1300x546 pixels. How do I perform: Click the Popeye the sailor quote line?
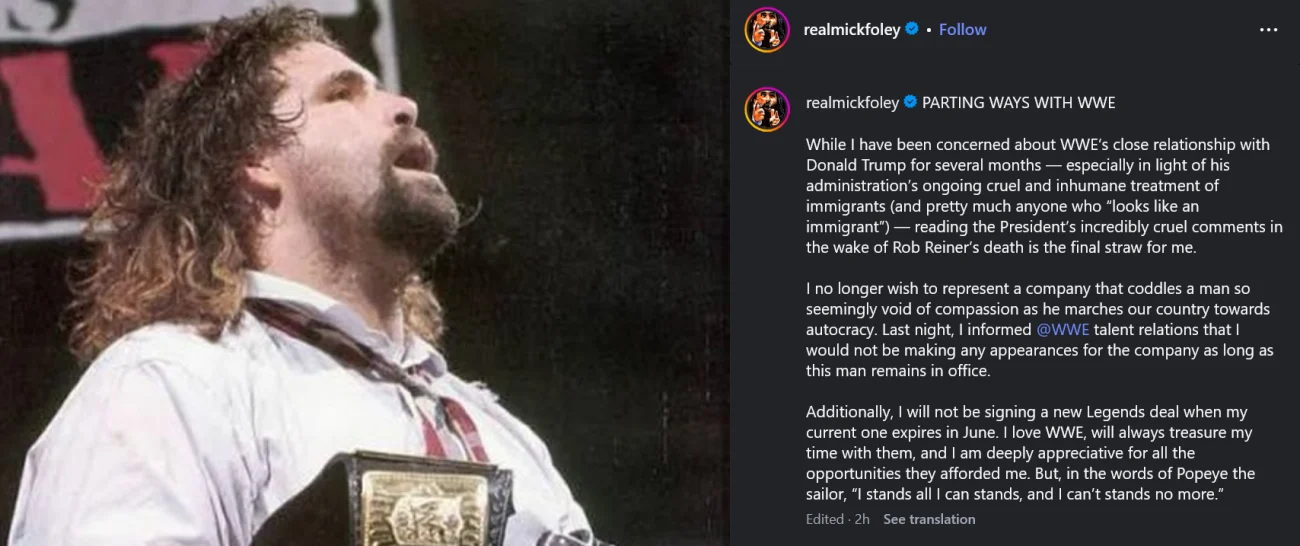1015,494
